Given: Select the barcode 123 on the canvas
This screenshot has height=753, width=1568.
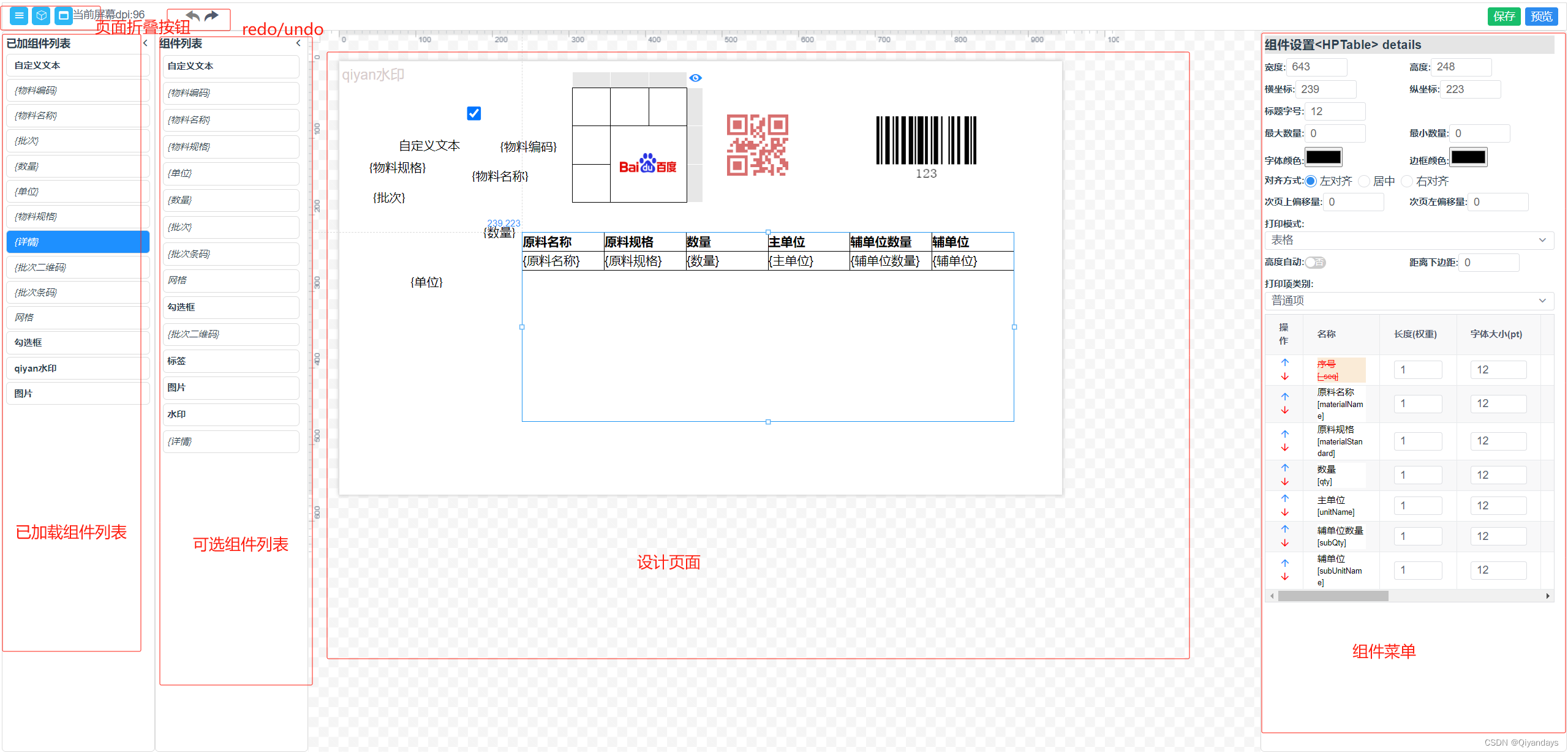Looking at the screenshot, I should point(926,148).
